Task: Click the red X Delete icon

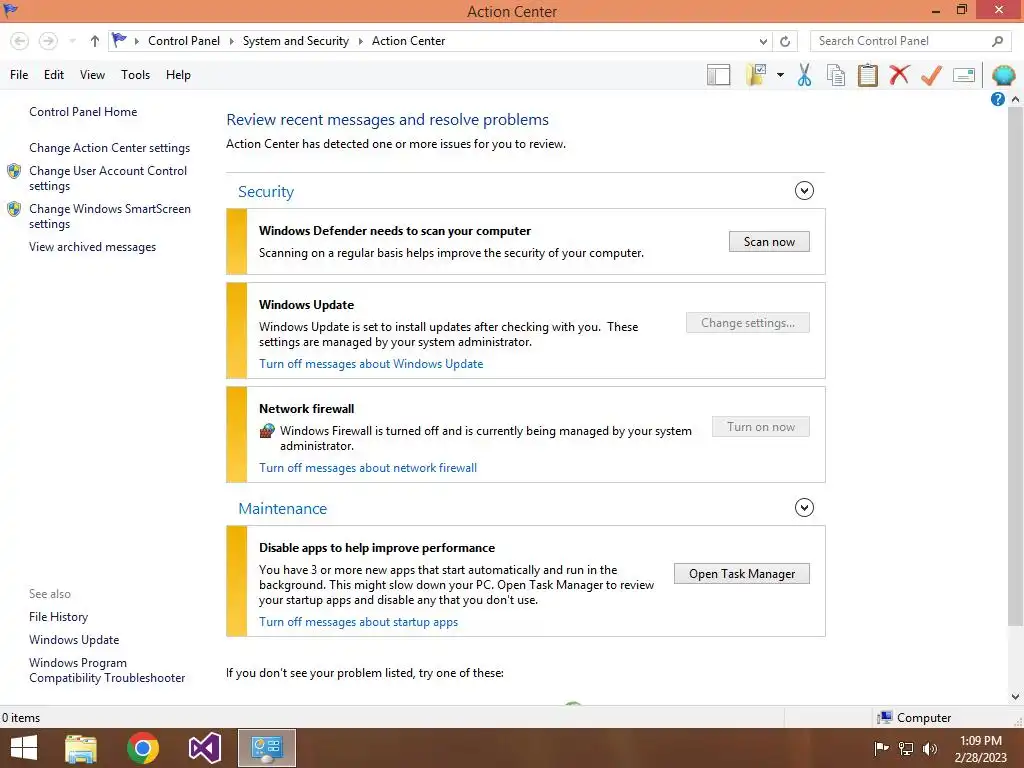Action: tap(899, 74)
